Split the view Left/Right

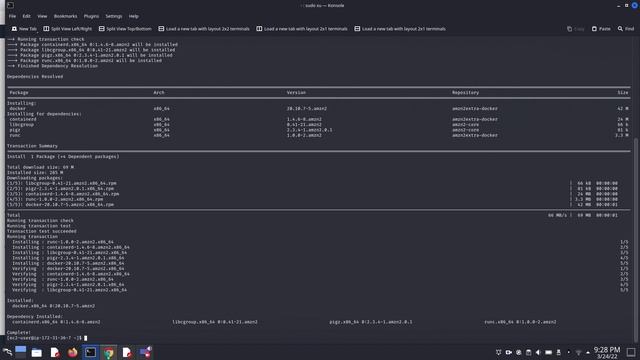click(68, 29)
